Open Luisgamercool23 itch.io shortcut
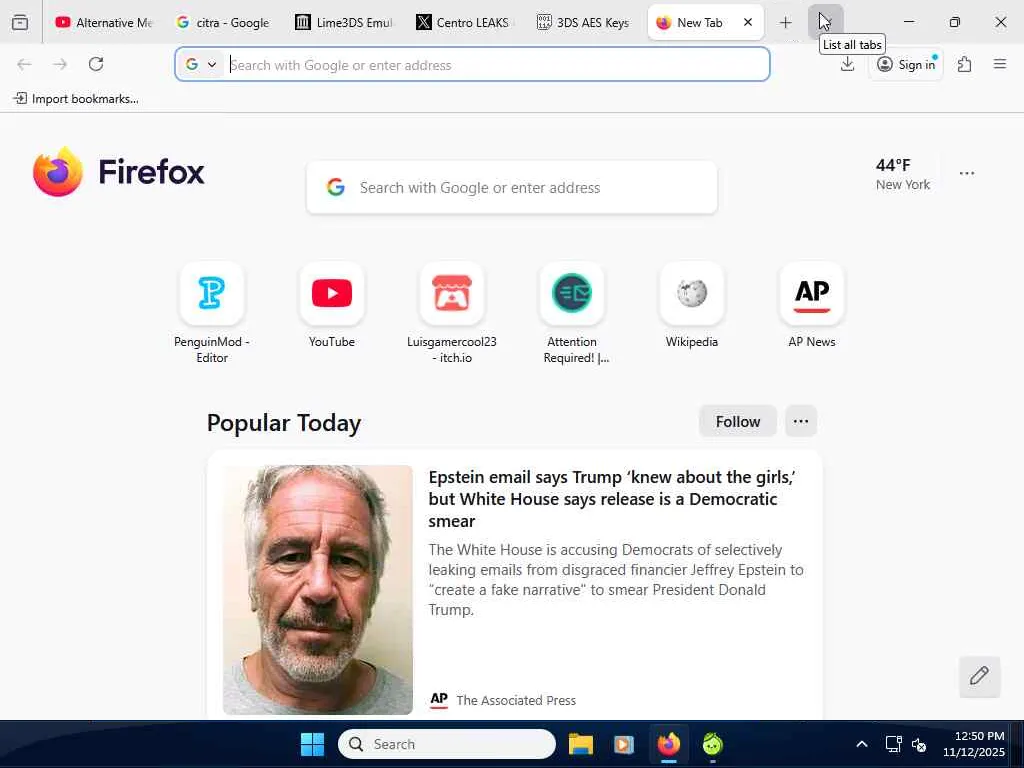 [x=452, y=313]
